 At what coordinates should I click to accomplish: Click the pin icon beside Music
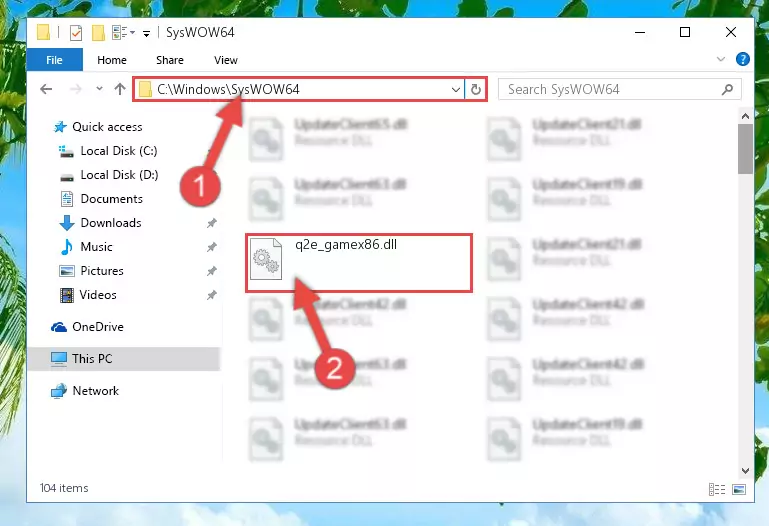211,247
